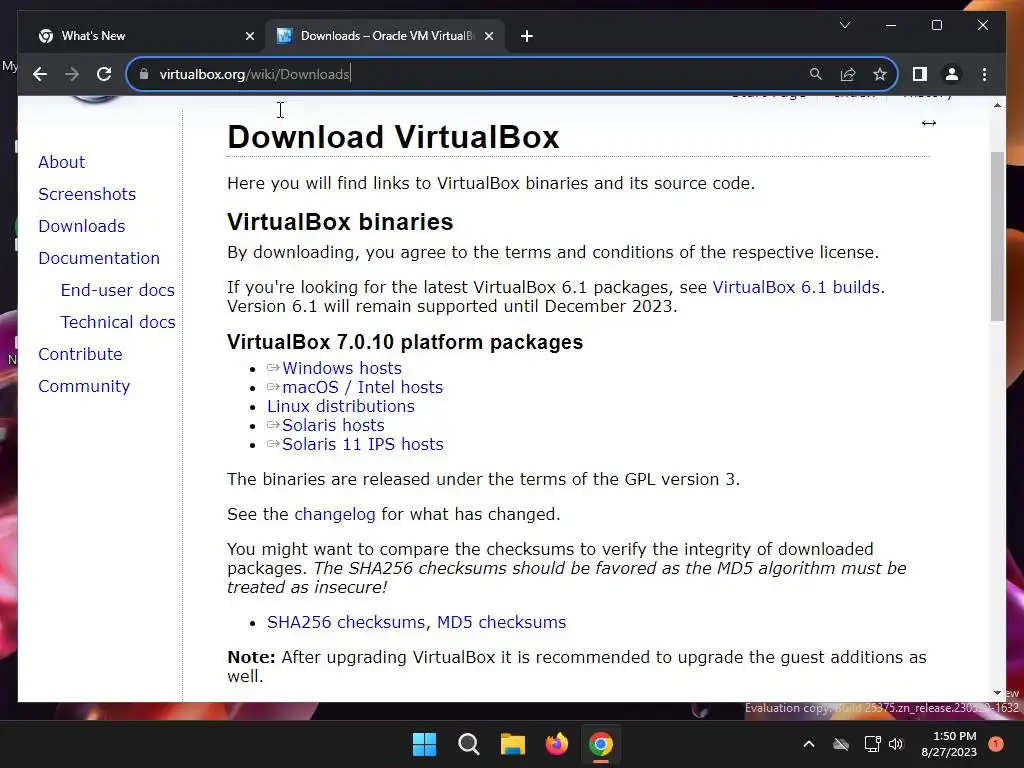Open taskbar Search

pos(469,744)
